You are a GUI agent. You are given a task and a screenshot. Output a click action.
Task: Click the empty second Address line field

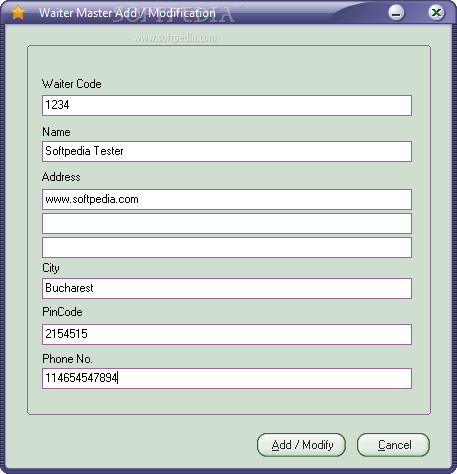point(227,223)
